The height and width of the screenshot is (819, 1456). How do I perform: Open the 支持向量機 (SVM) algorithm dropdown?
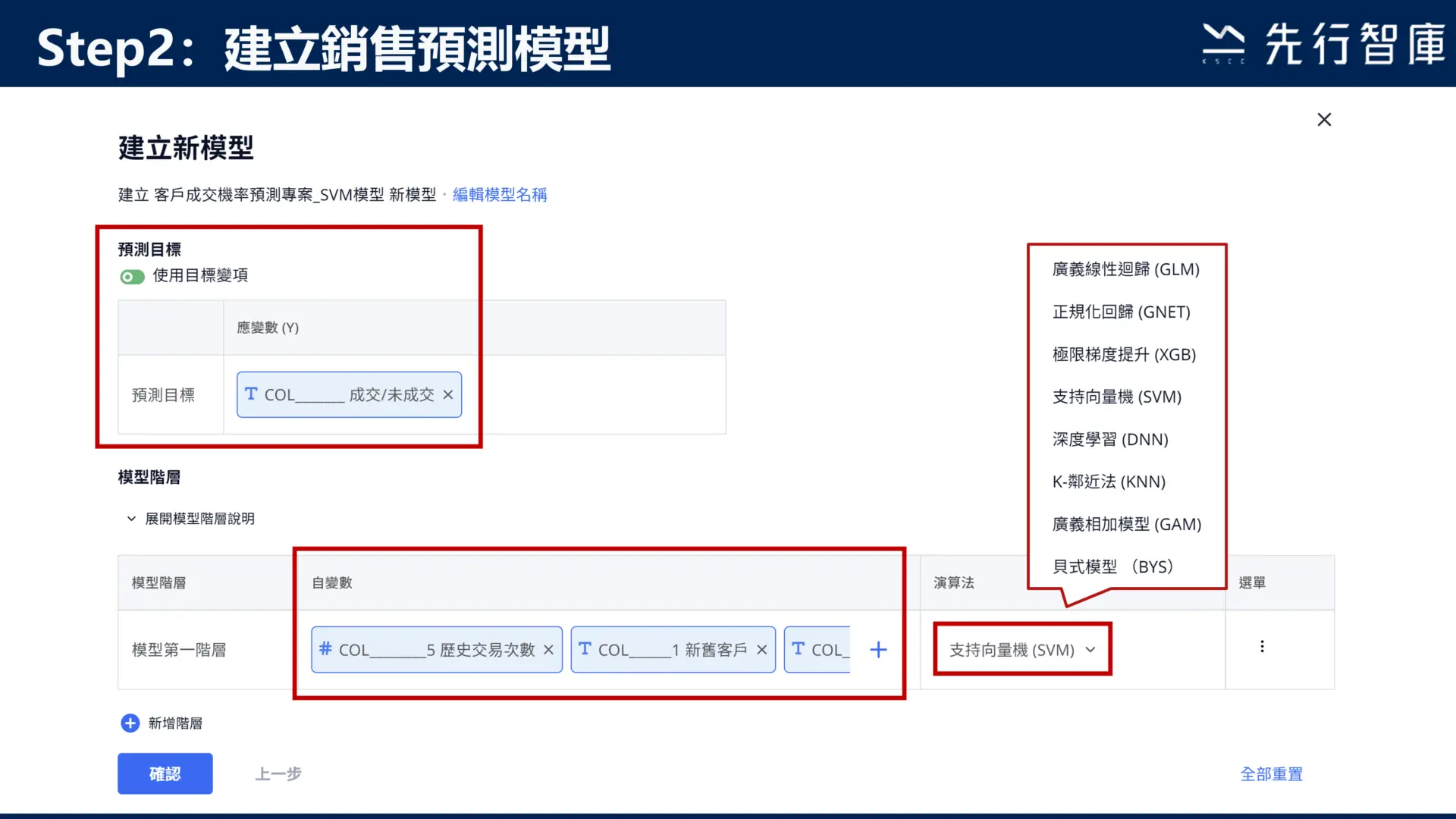(x=1022, y=650)
